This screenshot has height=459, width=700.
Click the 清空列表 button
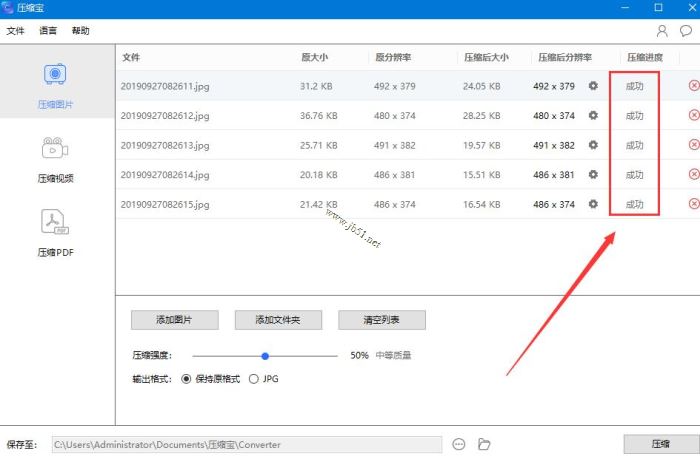382,320
